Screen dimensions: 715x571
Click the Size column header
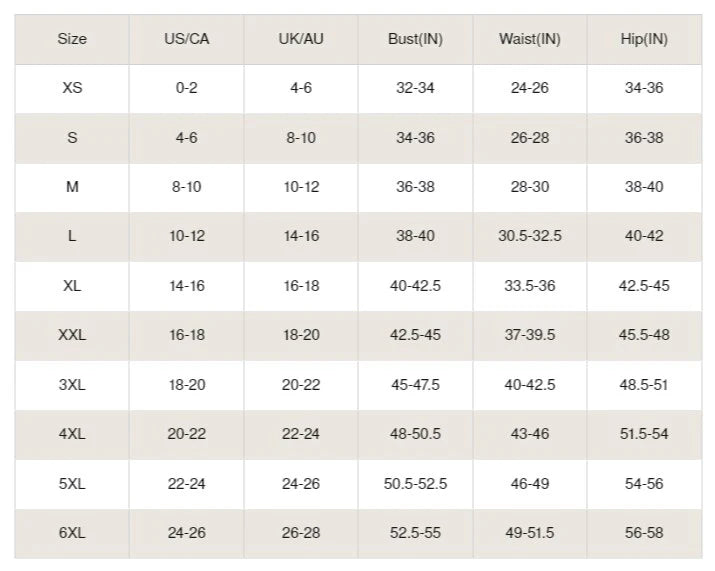pos(72,39)
